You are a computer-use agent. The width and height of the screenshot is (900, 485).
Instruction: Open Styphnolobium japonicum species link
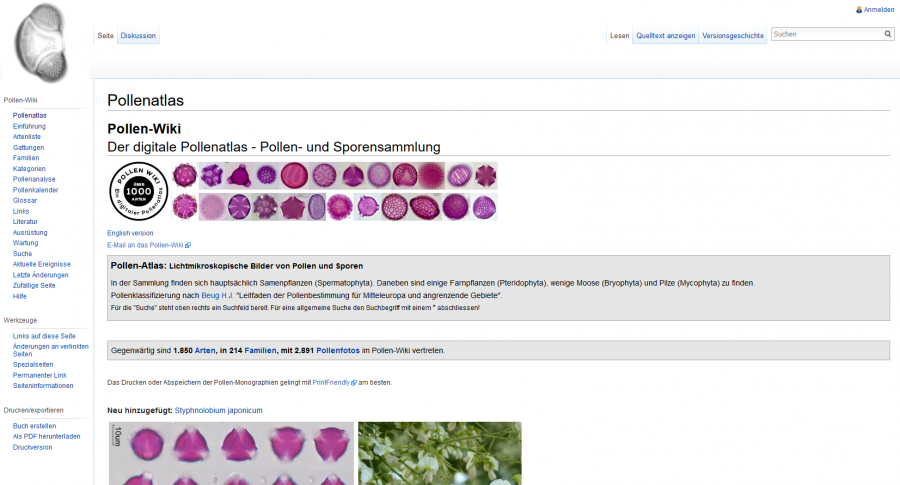(x=219, y=410)
